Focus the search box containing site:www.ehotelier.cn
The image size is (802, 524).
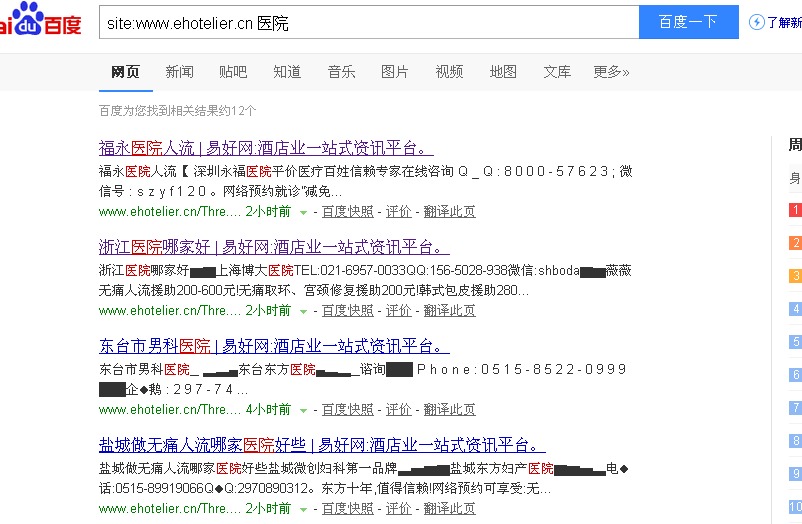[369, 23]
